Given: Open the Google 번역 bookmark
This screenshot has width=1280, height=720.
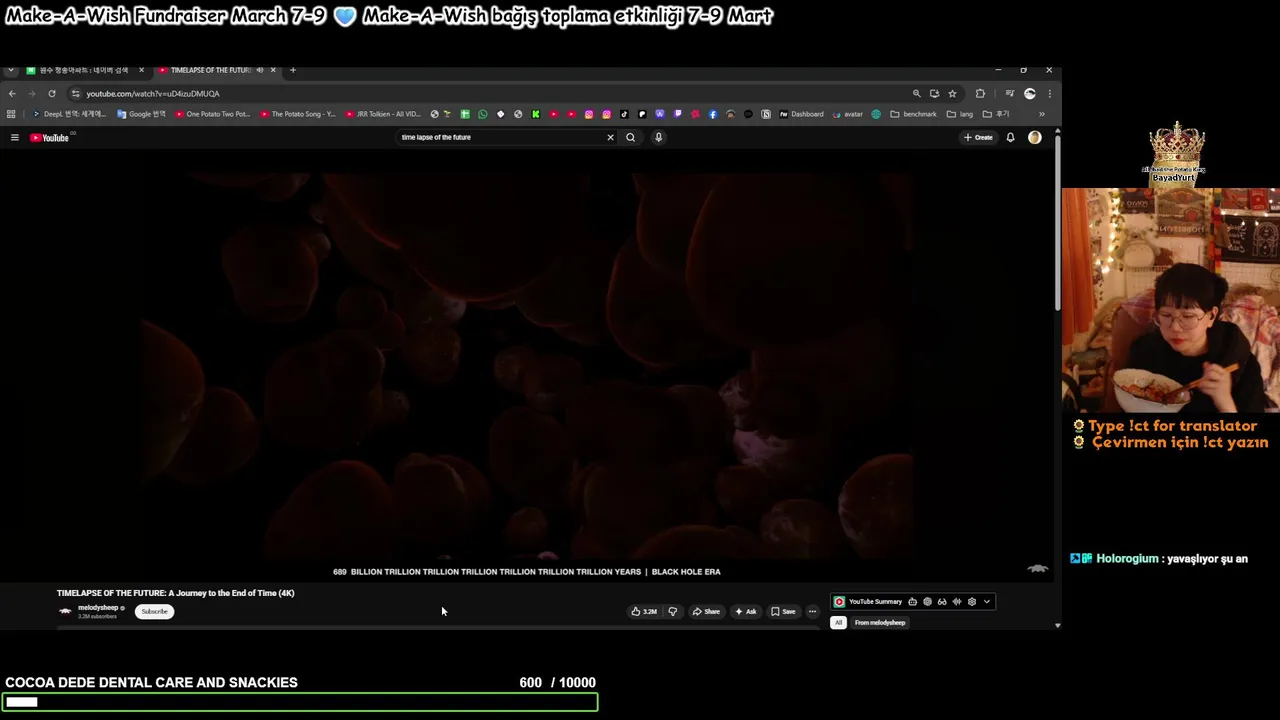Looking at the screenshot, I should pos(141,114).
